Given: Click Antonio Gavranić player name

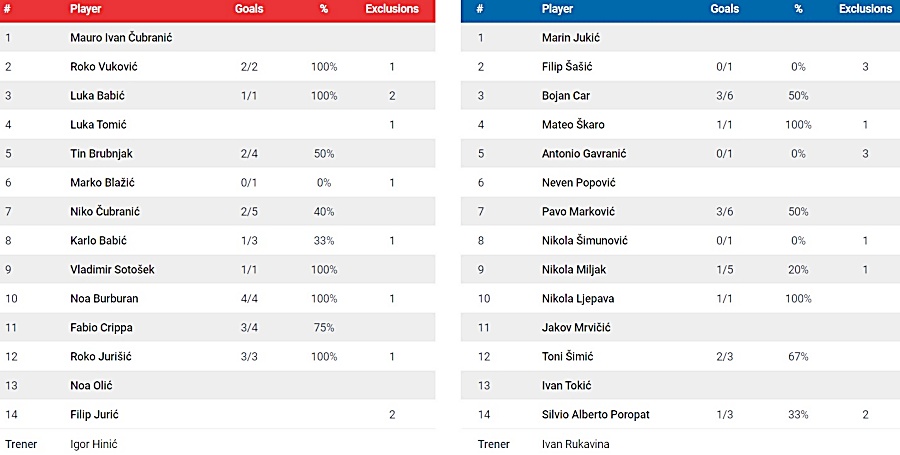Looking at the screenshot, I should 584,154.
